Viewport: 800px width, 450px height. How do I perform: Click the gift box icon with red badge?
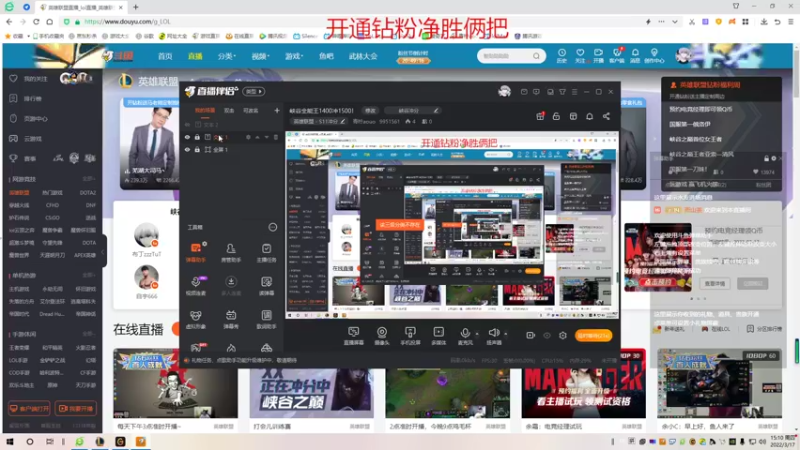coord(540,116)
